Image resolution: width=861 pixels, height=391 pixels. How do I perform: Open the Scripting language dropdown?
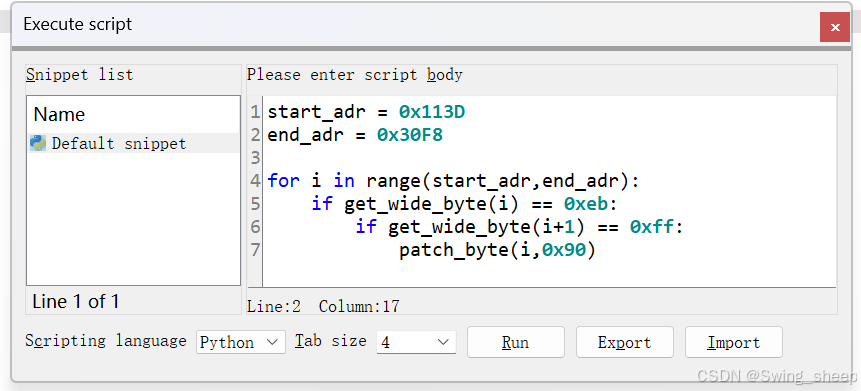[241, 342]
